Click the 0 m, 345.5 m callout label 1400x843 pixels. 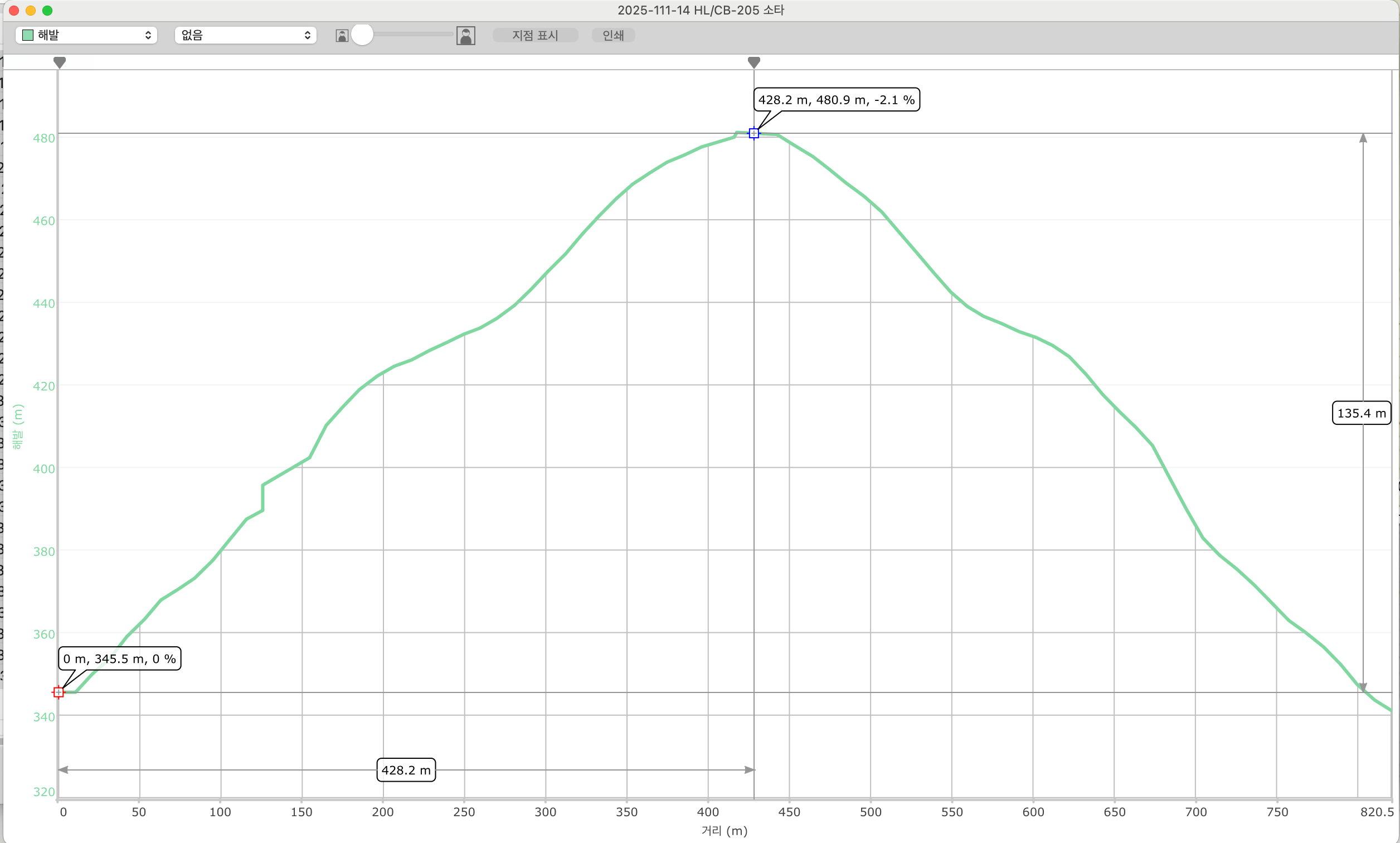pyautogui.click(x=120, y=658)
